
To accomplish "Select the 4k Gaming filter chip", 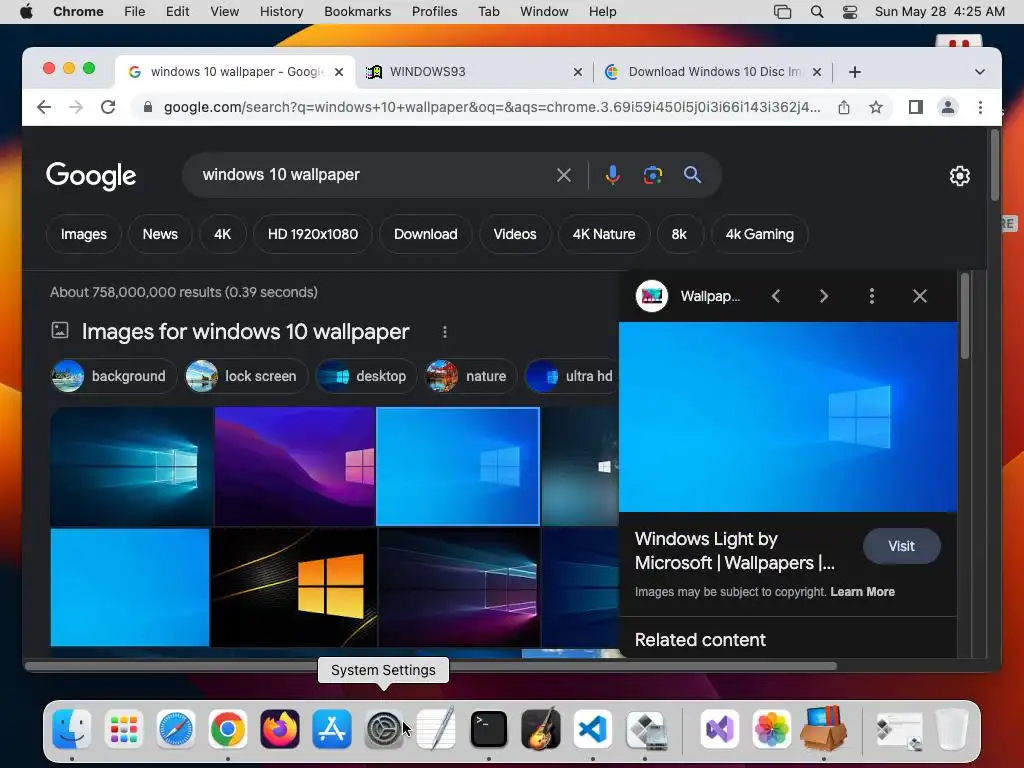I will (760, 234).
